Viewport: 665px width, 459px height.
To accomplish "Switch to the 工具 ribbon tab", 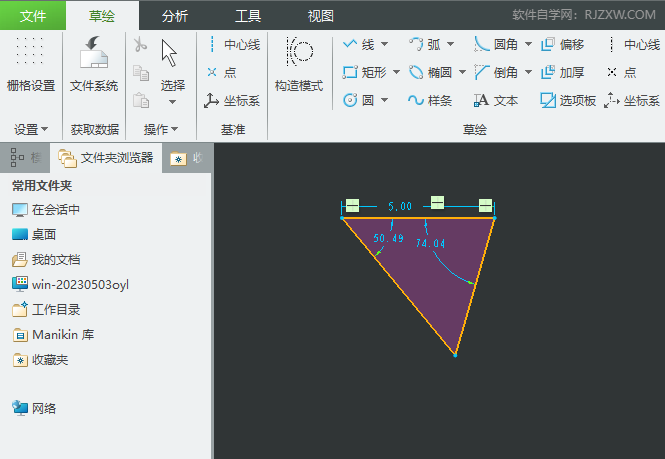I will pos(248,16).
